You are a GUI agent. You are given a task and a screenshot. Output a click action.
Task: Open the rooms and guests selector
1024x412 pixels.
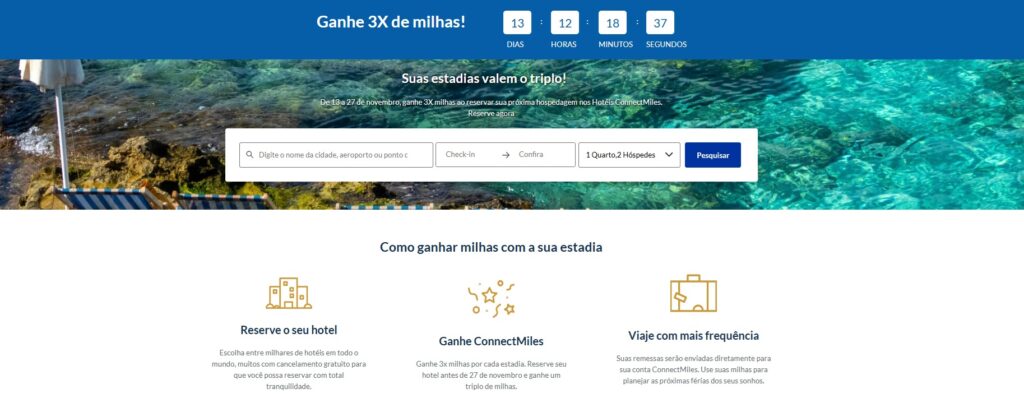click(629, 155)
